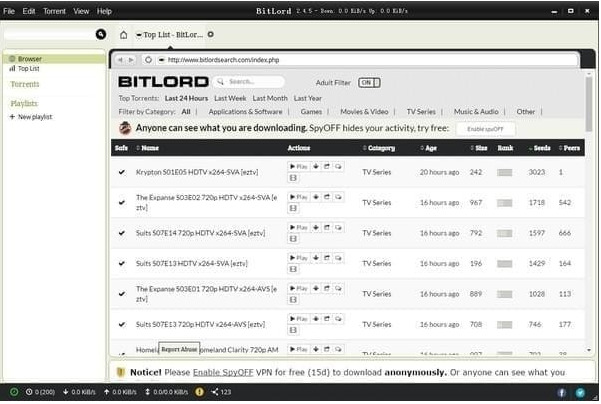Share icon for Suits S07E13 720p AVS
601x404 pixels.
pyautogui.click(x=327, y=319)
